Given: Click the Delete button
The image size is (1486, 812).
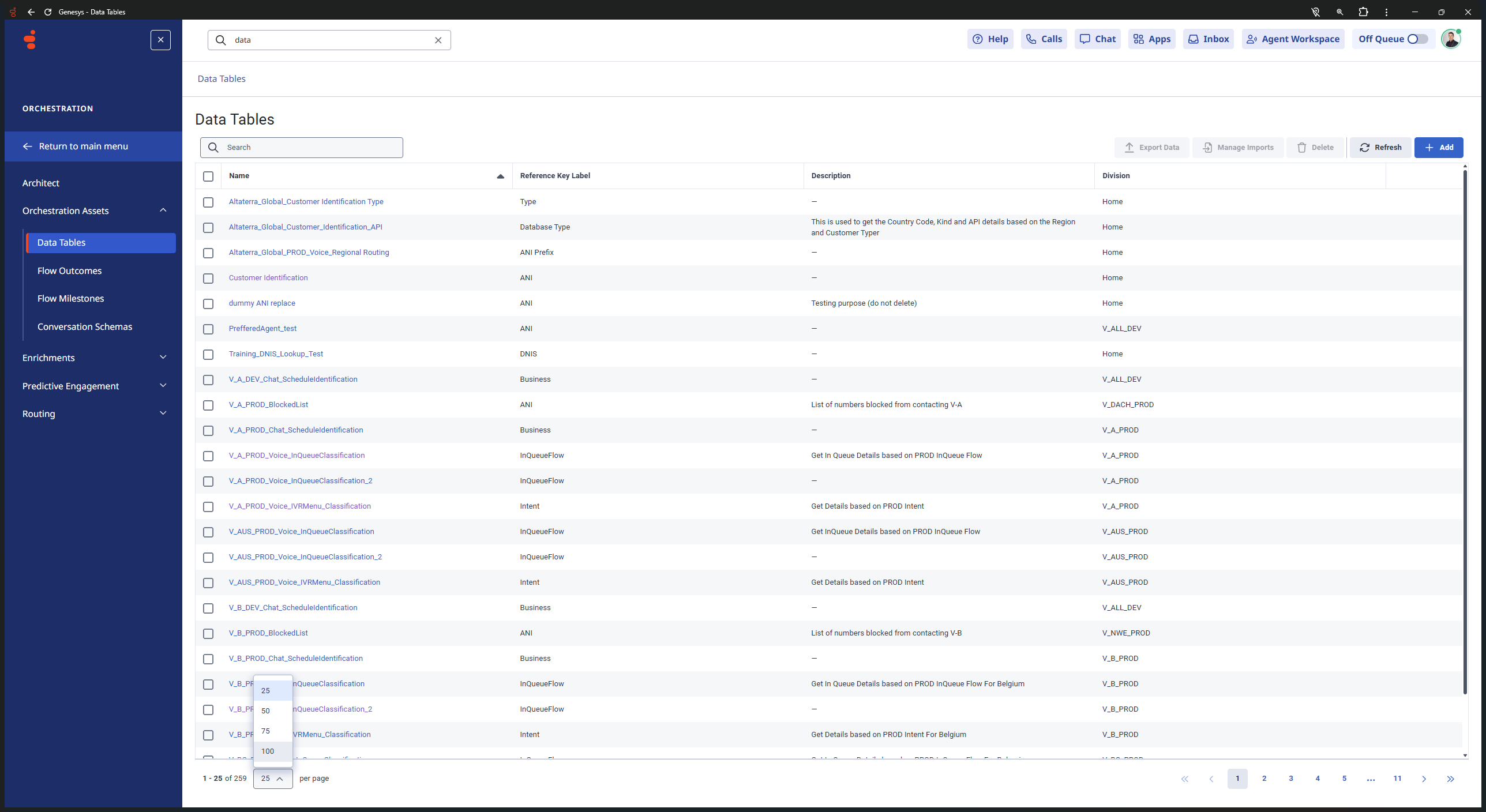Looking at the screenshot, I should [x=1315, y=147].
